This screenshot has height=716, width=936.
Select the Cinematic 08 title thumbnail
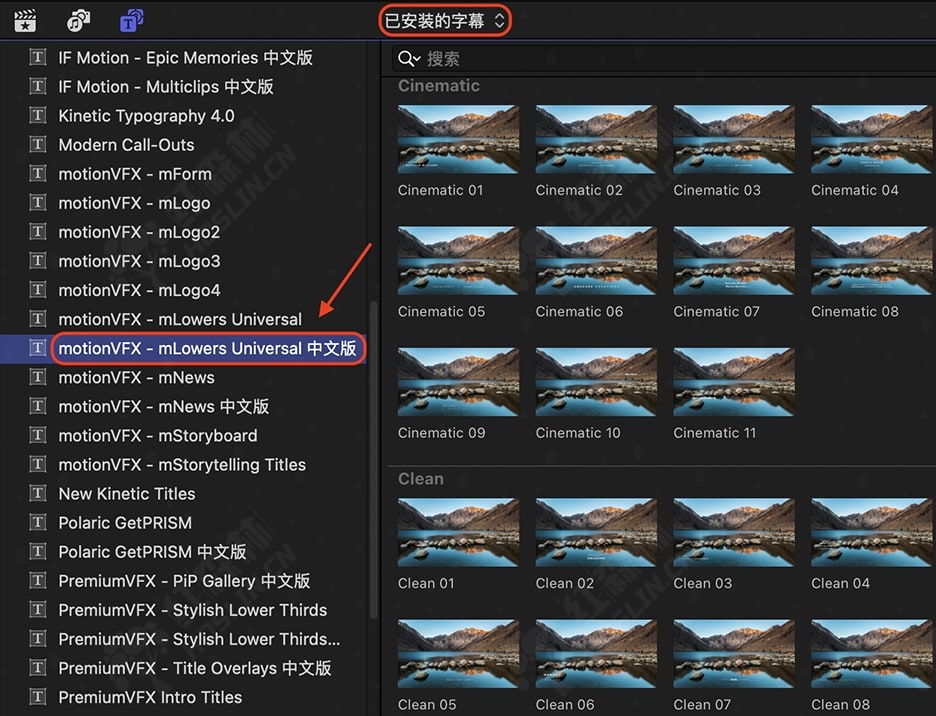872,260
